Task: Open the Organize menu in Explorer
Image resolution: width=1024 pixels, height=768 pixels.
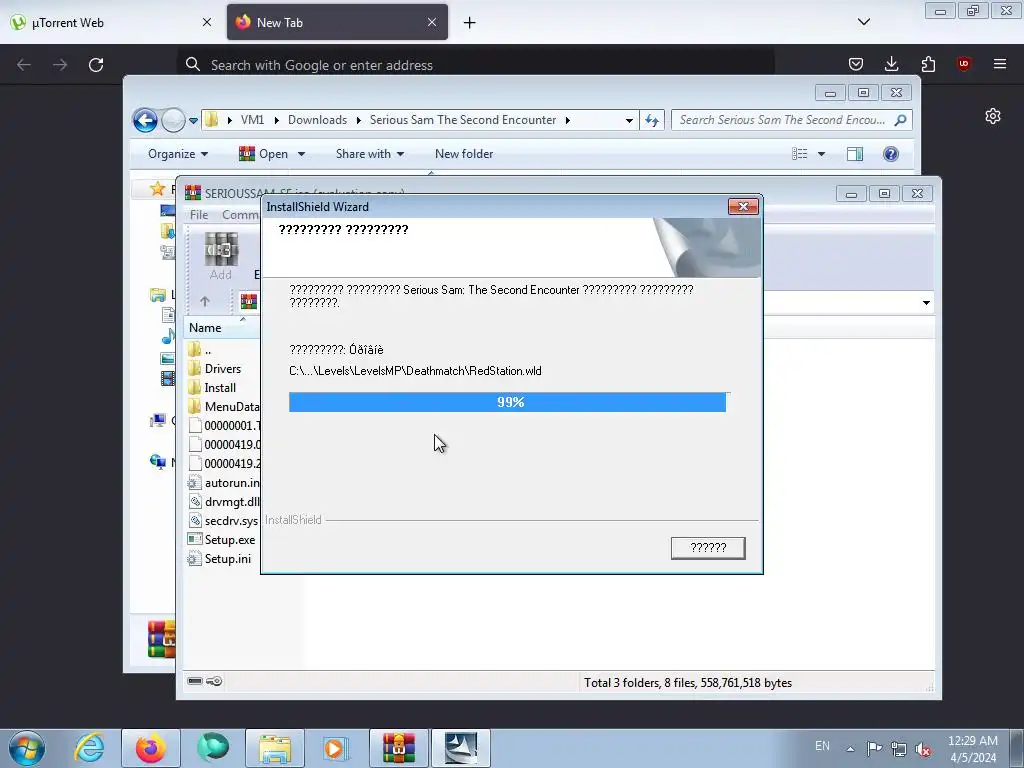Action: click(x=178, y=154)
